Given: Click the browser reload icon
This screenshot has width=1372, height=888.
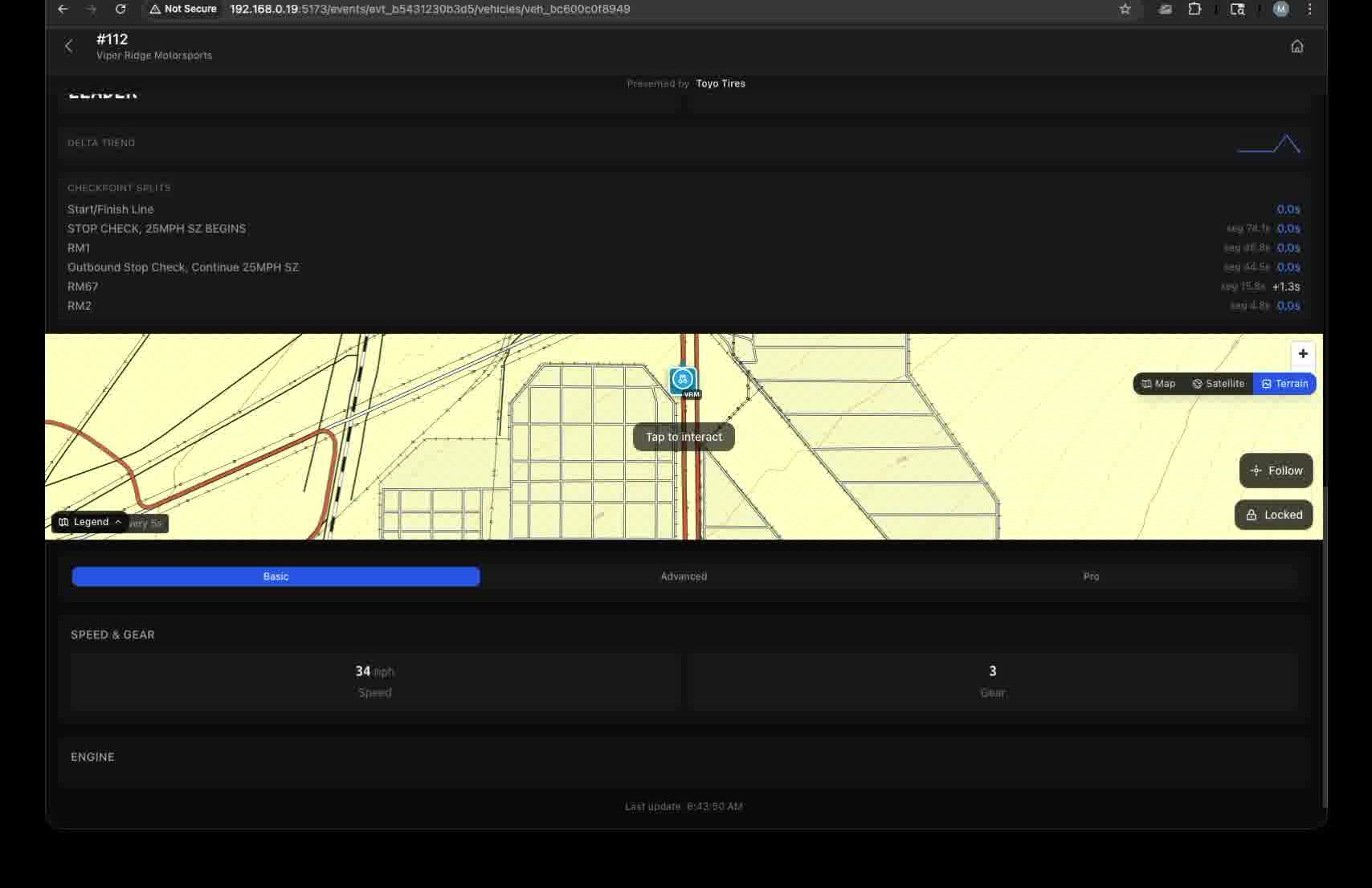Looking at the screenshot, I should coord(120,9).
